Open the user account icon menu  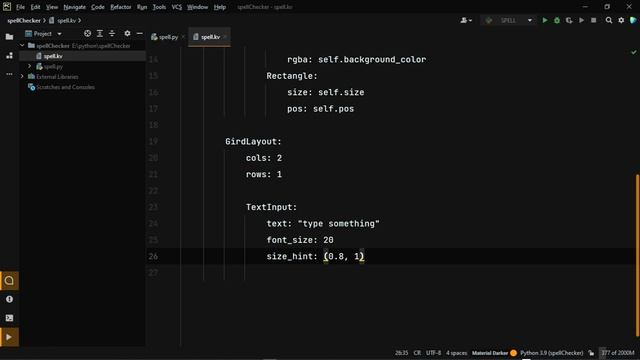pyautogui.click(x=466, y=20)
